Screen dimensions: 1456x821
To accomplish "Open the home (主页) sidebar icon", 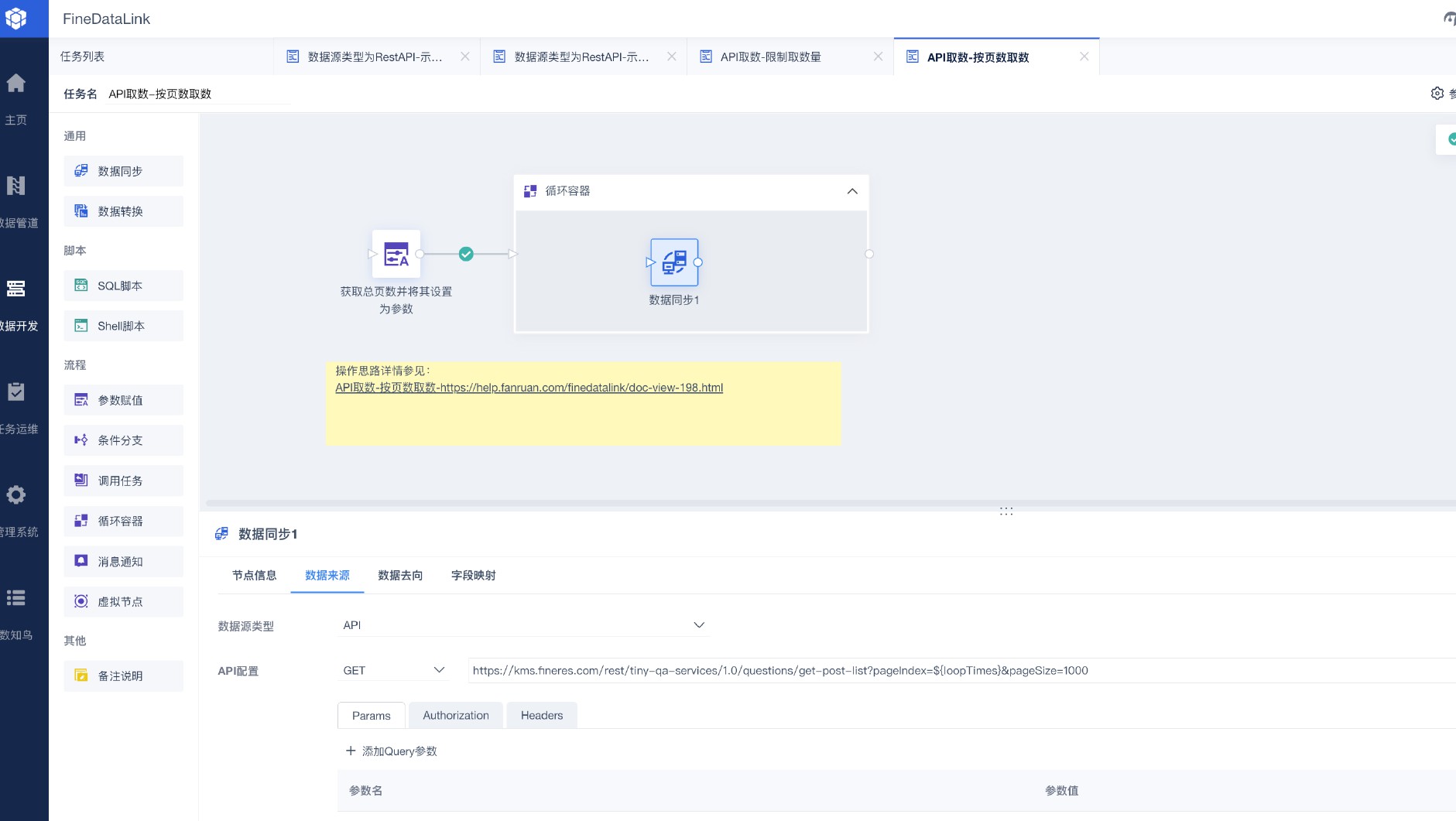I will click(x=15, y=83).
